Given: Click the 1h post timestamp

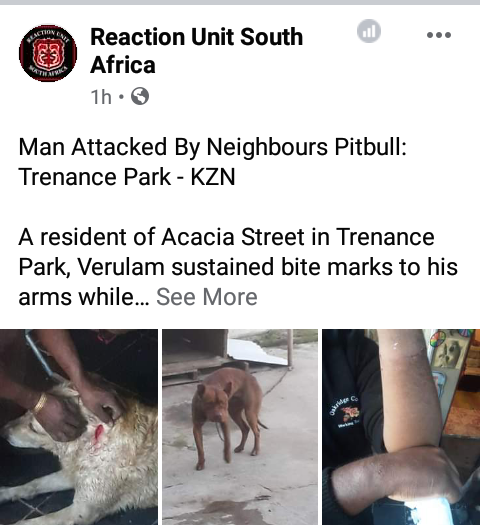Looking at the screenshot, I should [x=101, y=97].
